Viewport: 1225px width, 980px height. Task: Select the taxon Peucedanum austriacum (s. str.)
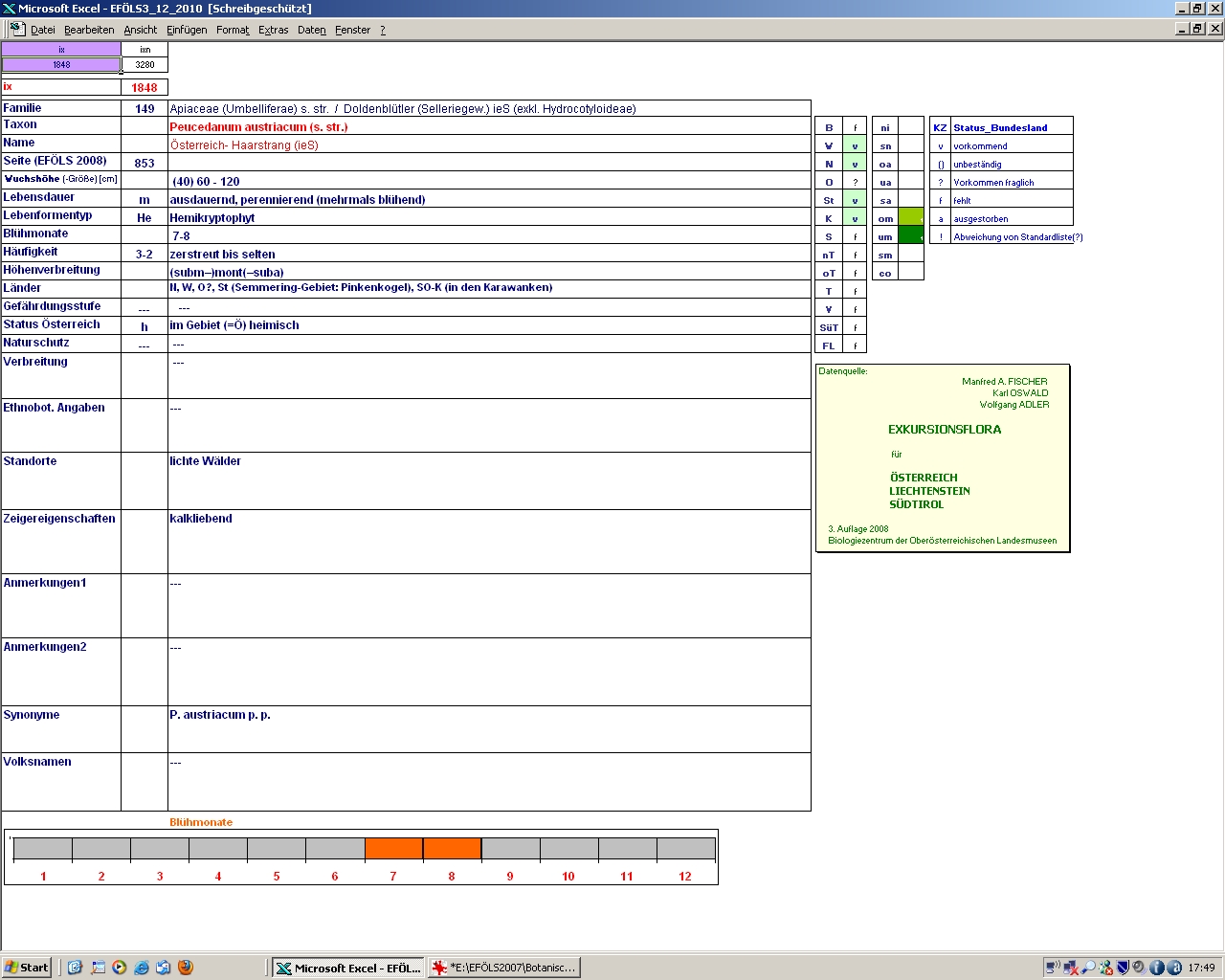tap(258, 126)
